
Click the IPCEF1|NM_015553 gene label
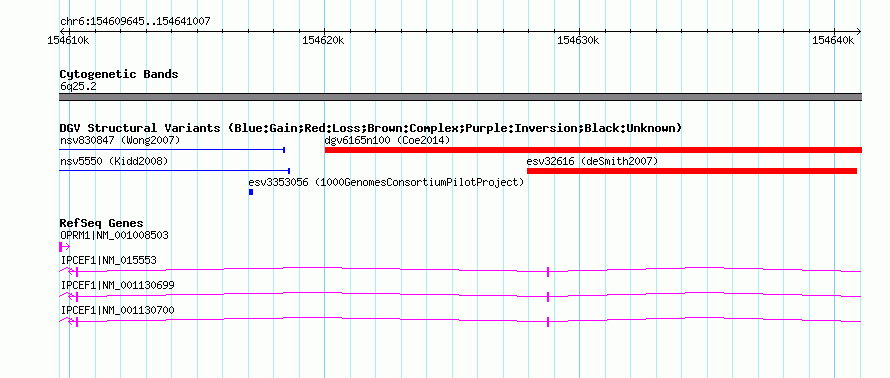tap(108, 261)
